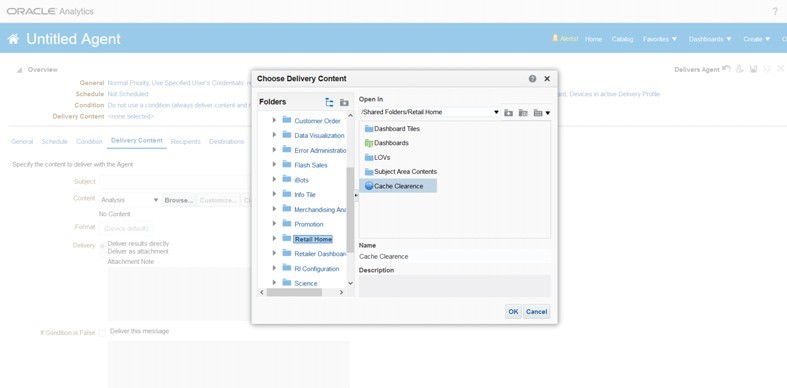Click the home icon beside Untitled Agent
The image size is (787, 388).
click(14, 39)
